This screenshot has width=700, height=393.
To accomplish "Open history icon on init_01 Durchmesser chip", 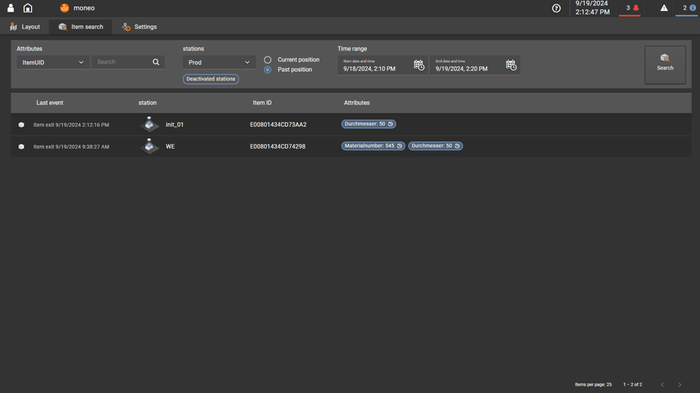I will tap(390, 124).
